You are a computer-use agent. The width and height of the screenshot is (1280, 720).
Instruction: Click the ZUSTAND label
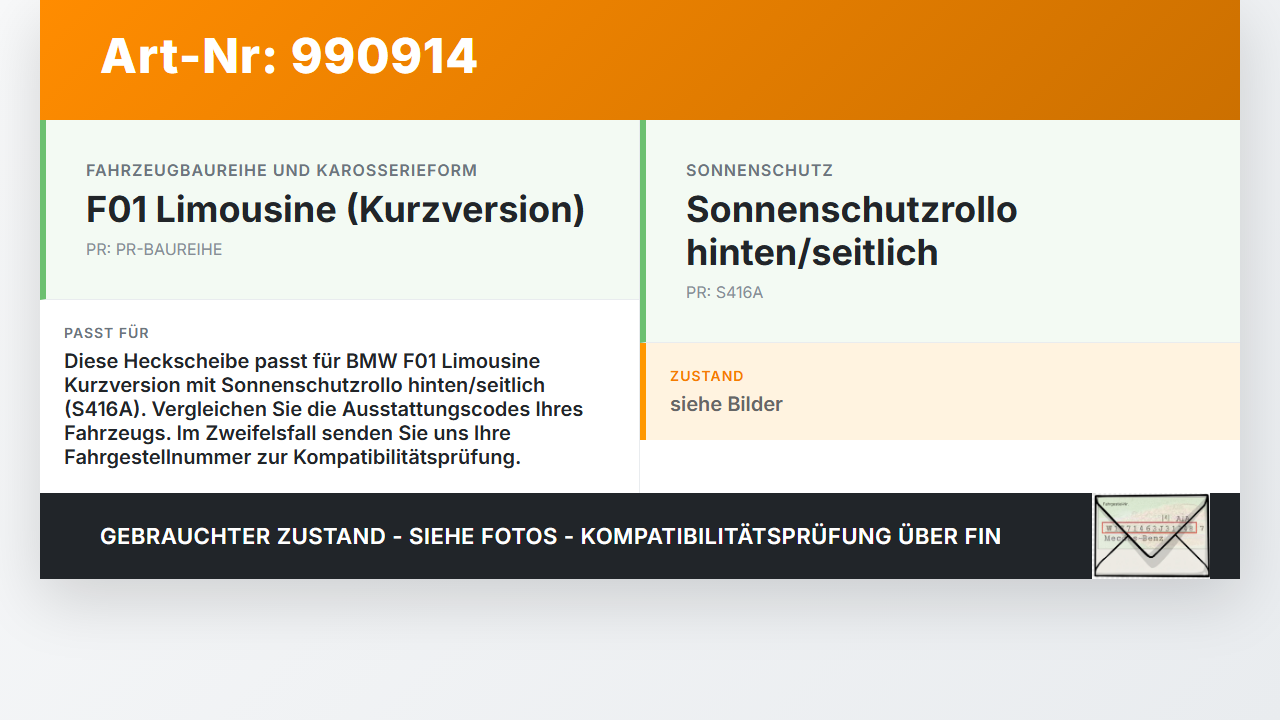pyautogui.click(x=706, y=376)
